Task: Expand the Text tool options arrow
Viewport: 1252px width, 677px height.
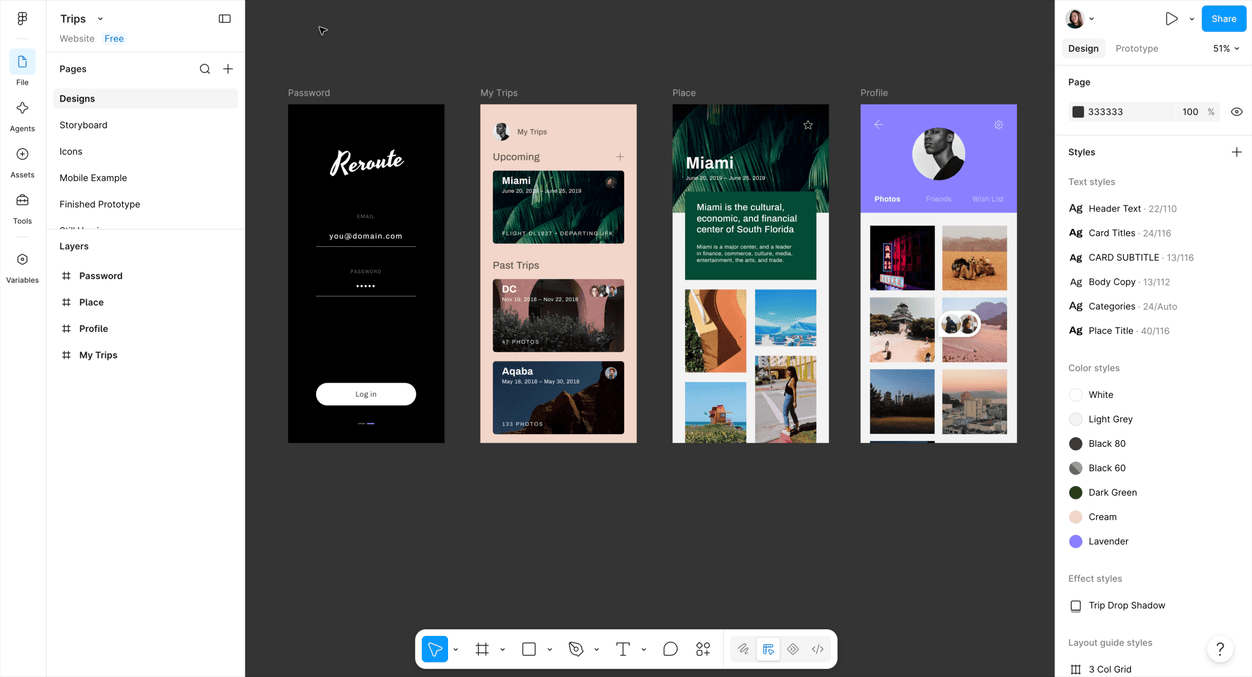Action: (x=643, y=650)
